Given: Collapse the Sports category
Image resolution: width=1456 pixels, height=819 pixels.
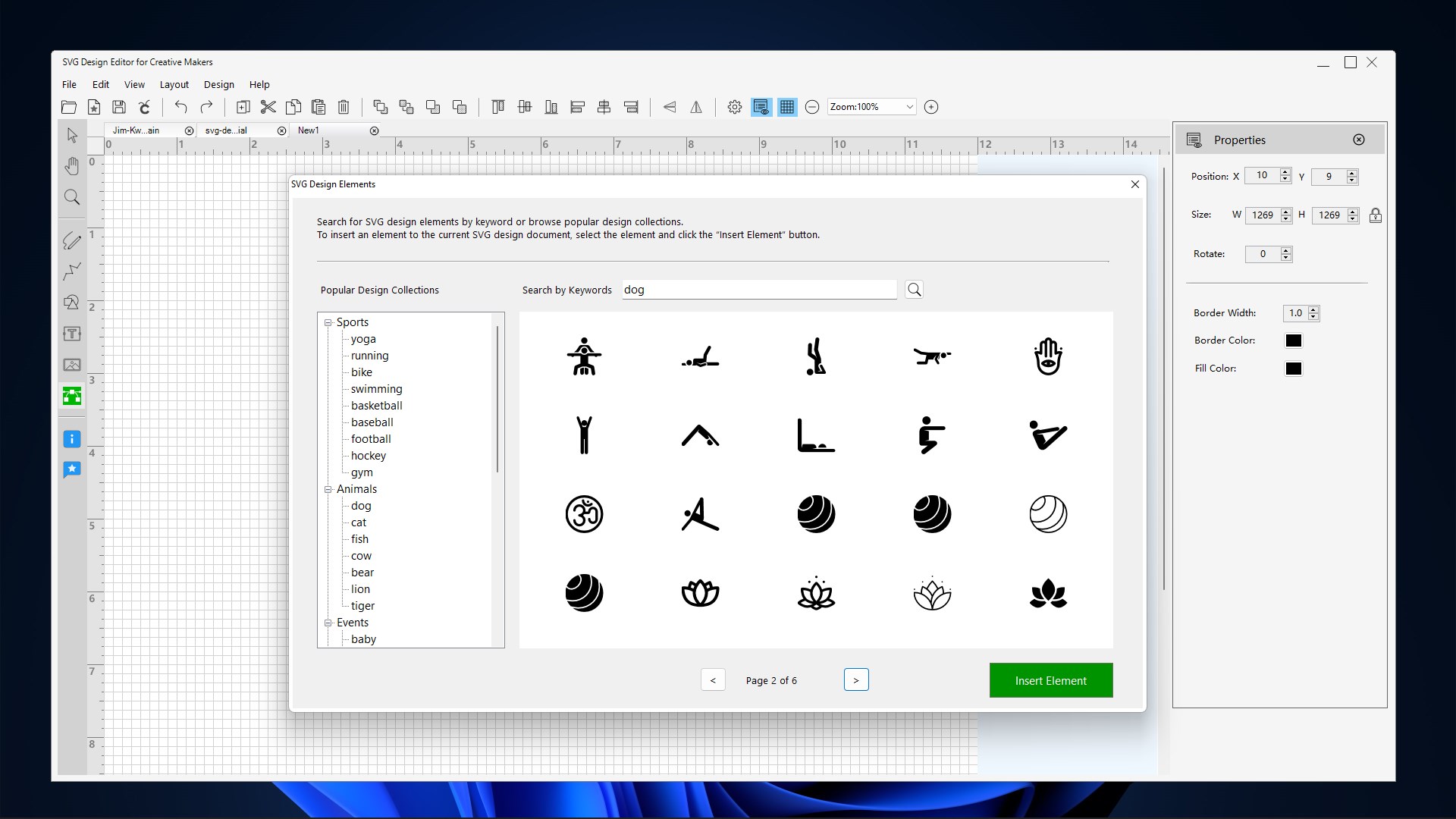Looking at the screenshot, I should pos(329,322).
